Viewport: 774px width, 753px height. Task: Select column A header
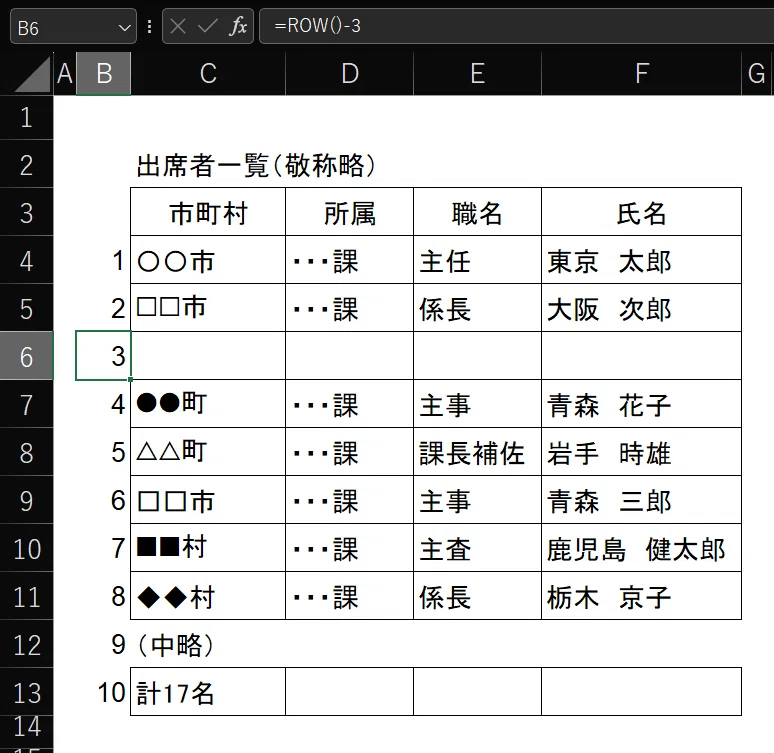click(x=65, y=74)
